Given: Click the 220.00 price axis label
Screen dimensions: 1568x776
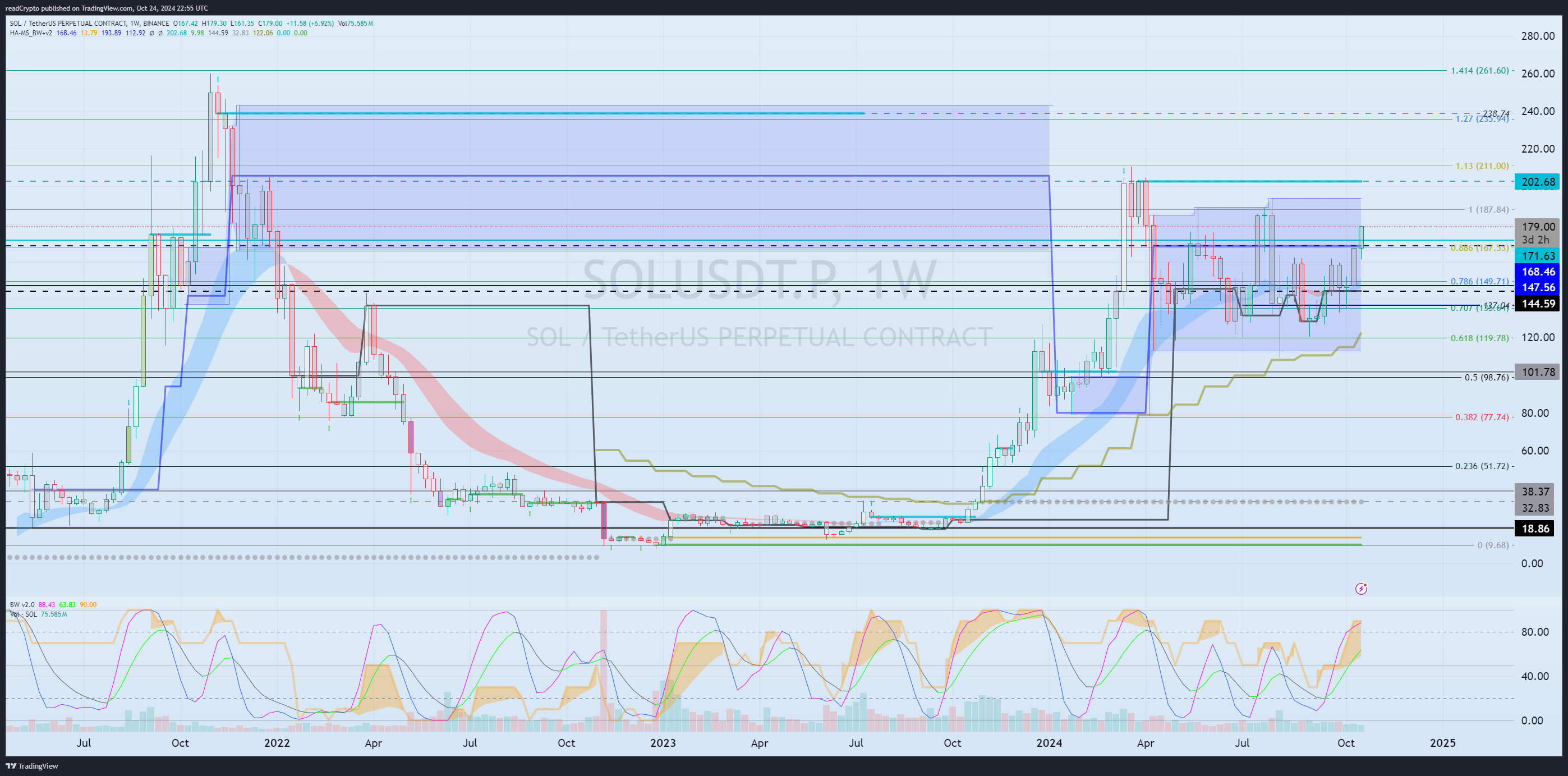Looking at the screenshot, I should point(1538,149).
